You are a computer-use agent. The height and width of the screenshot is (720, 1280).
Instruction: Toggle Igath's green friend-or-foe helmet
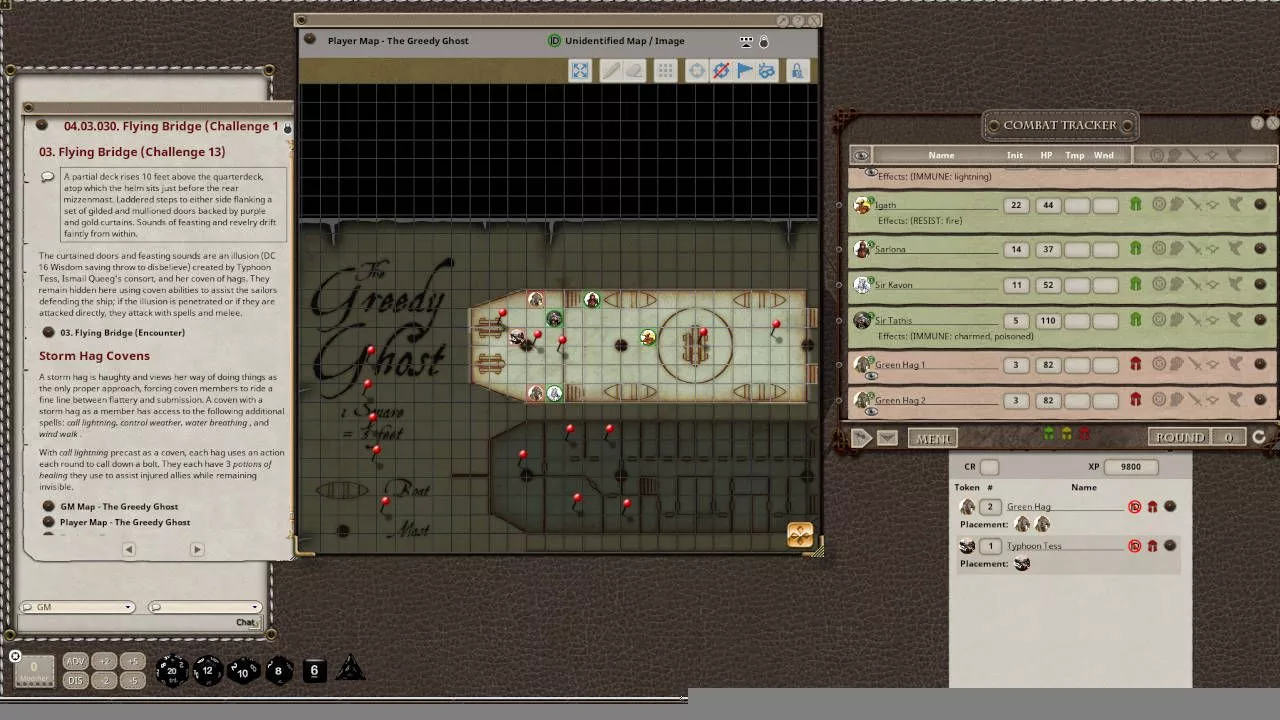(x=1136, y=205)
